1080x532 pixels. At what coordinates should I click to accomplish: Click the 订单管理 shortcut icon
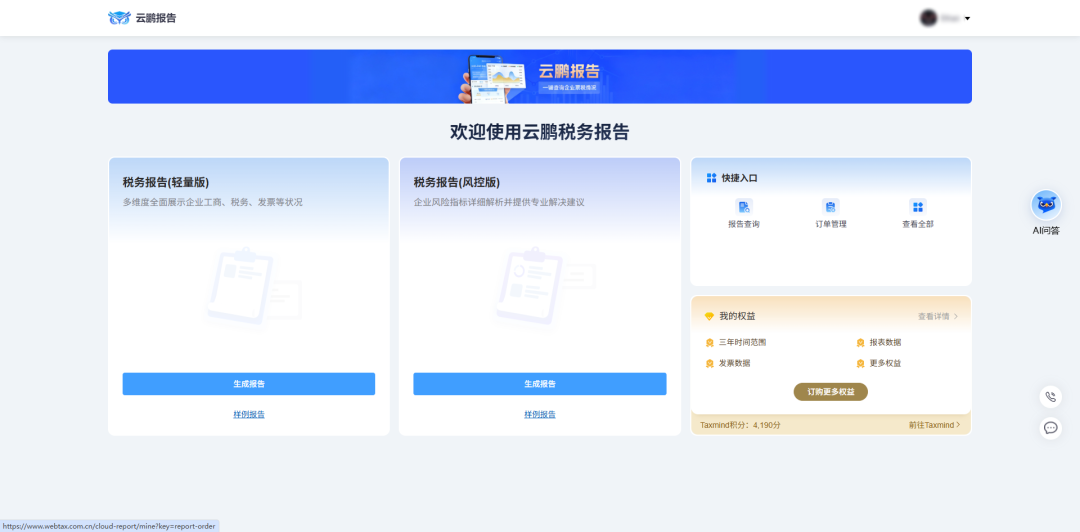830,206
